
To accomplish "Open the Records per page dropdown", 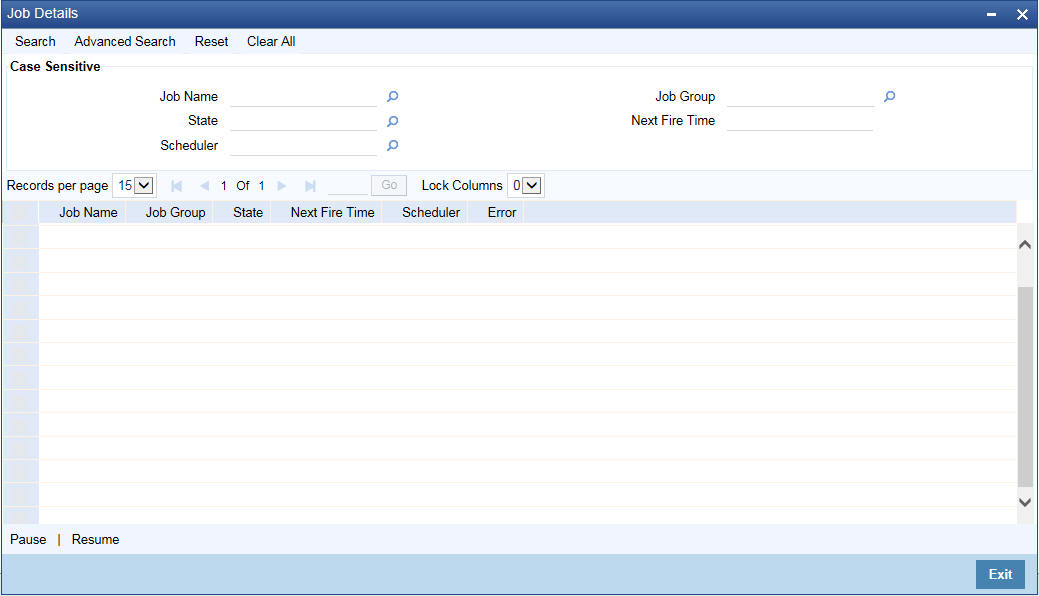I will point(135,186).
